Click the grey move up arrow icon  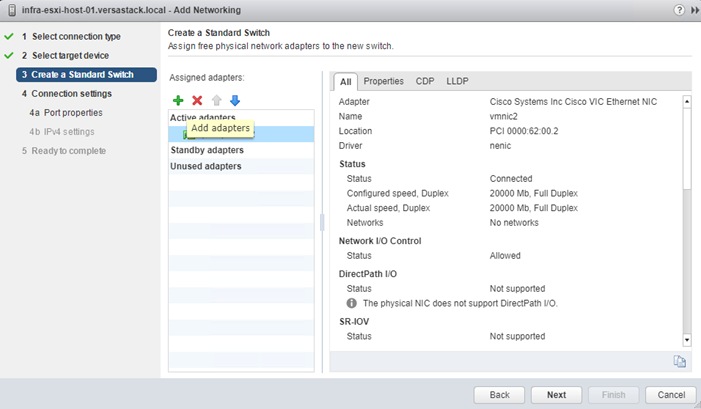(216, 100)
